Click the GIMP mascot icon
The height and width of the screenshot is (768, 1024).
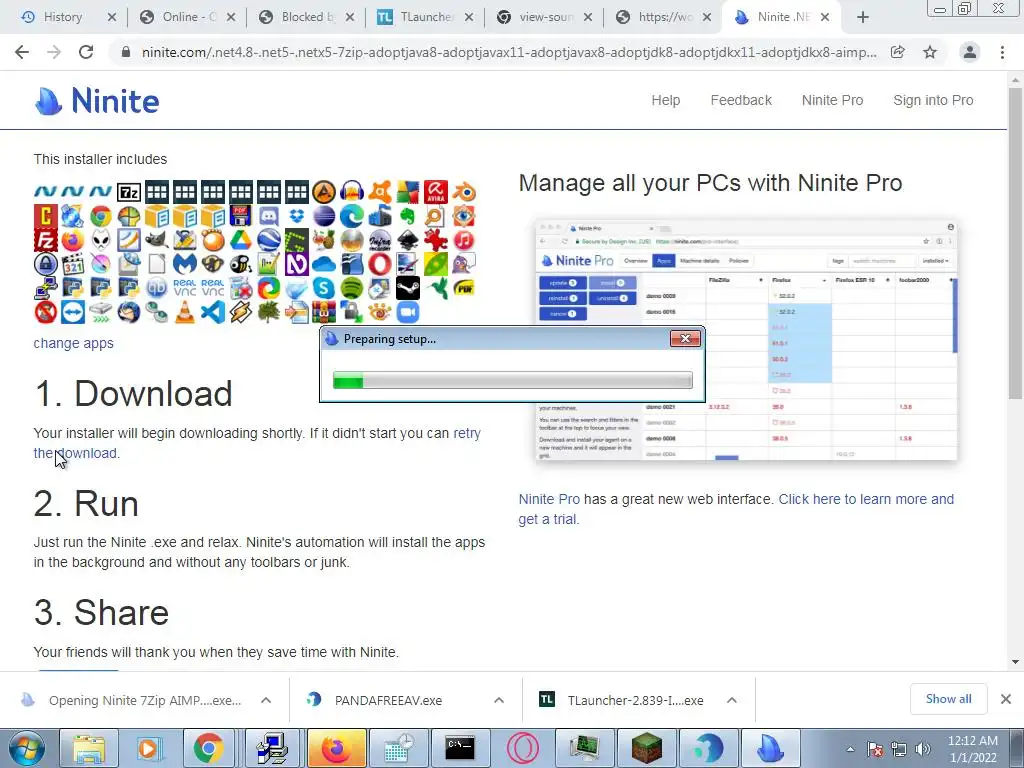157,240
